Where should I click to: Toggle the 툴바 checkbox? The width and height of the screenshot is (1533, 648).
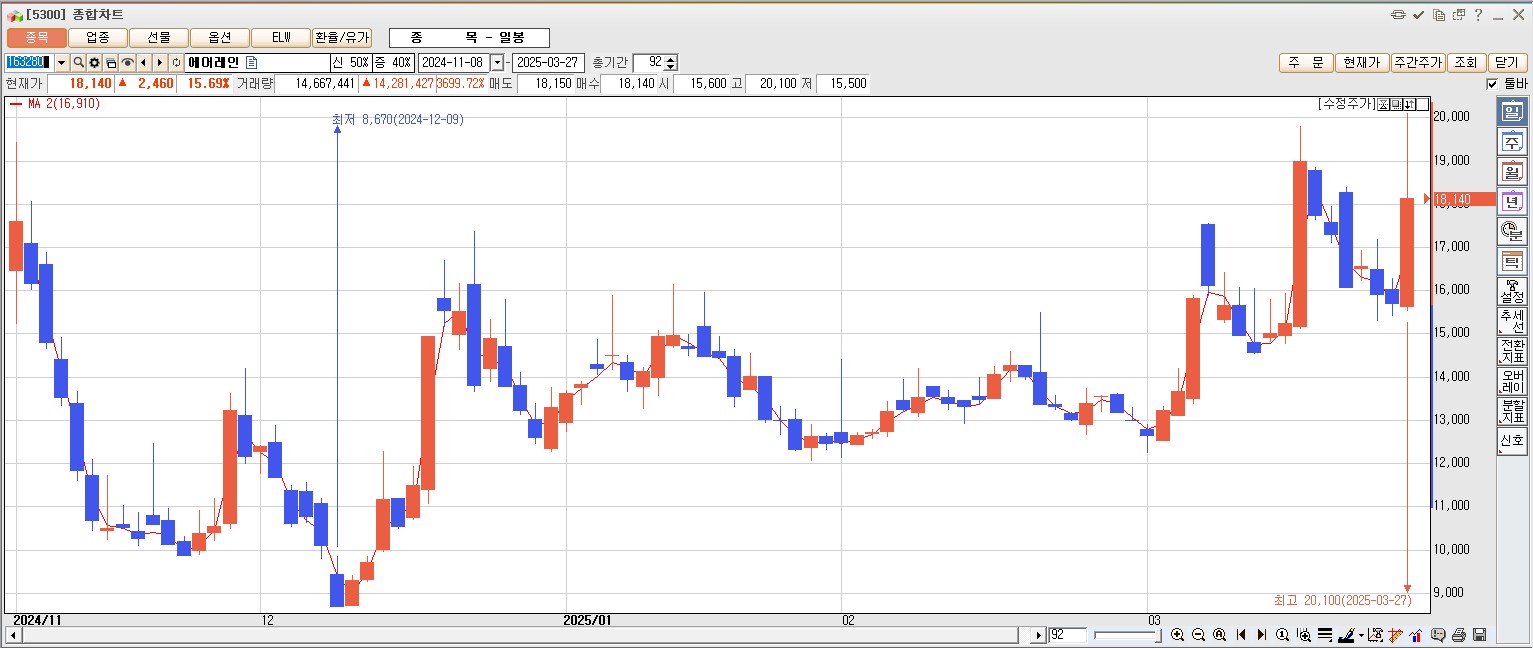pos(1492,84)
